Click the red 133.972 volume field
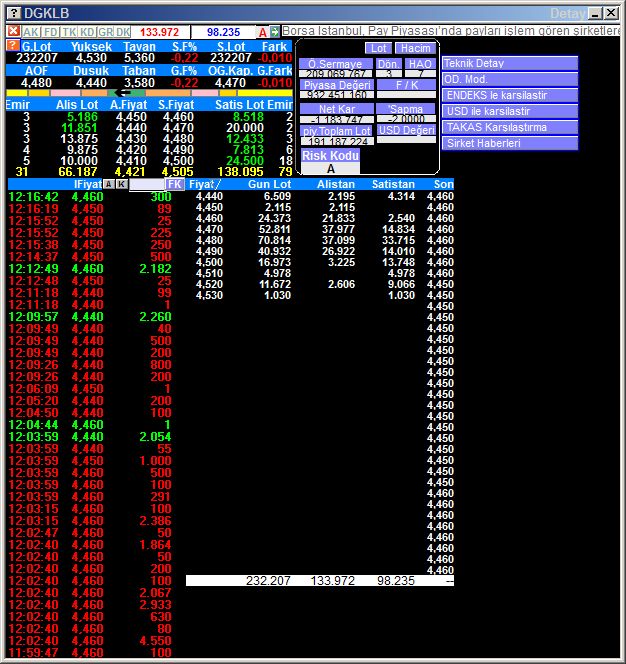The width and height of the screenshot is (626, 664). tap(160, 32)
